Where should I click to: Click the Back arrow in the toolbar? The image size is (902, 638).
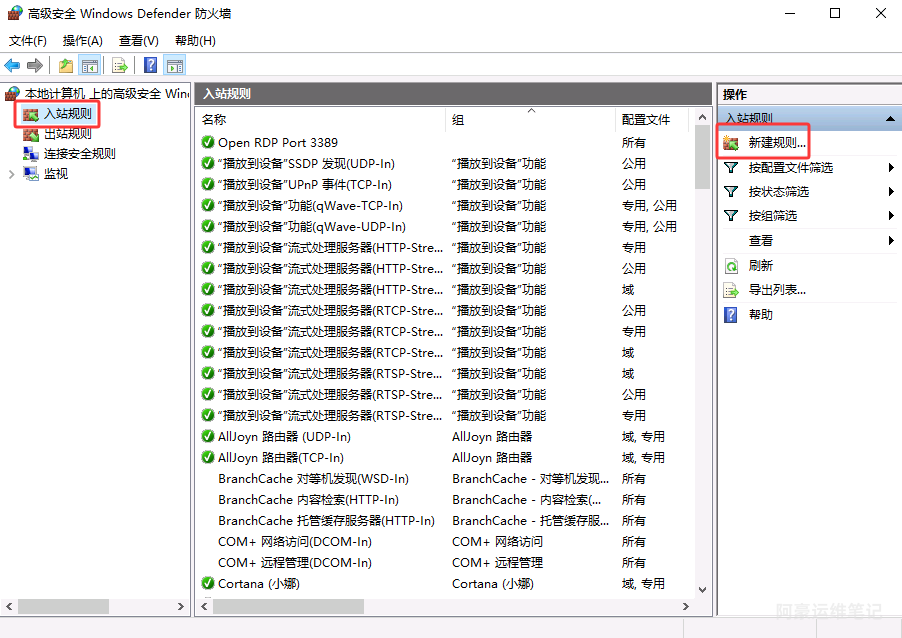pyautogui.click(x=12, y=66)
